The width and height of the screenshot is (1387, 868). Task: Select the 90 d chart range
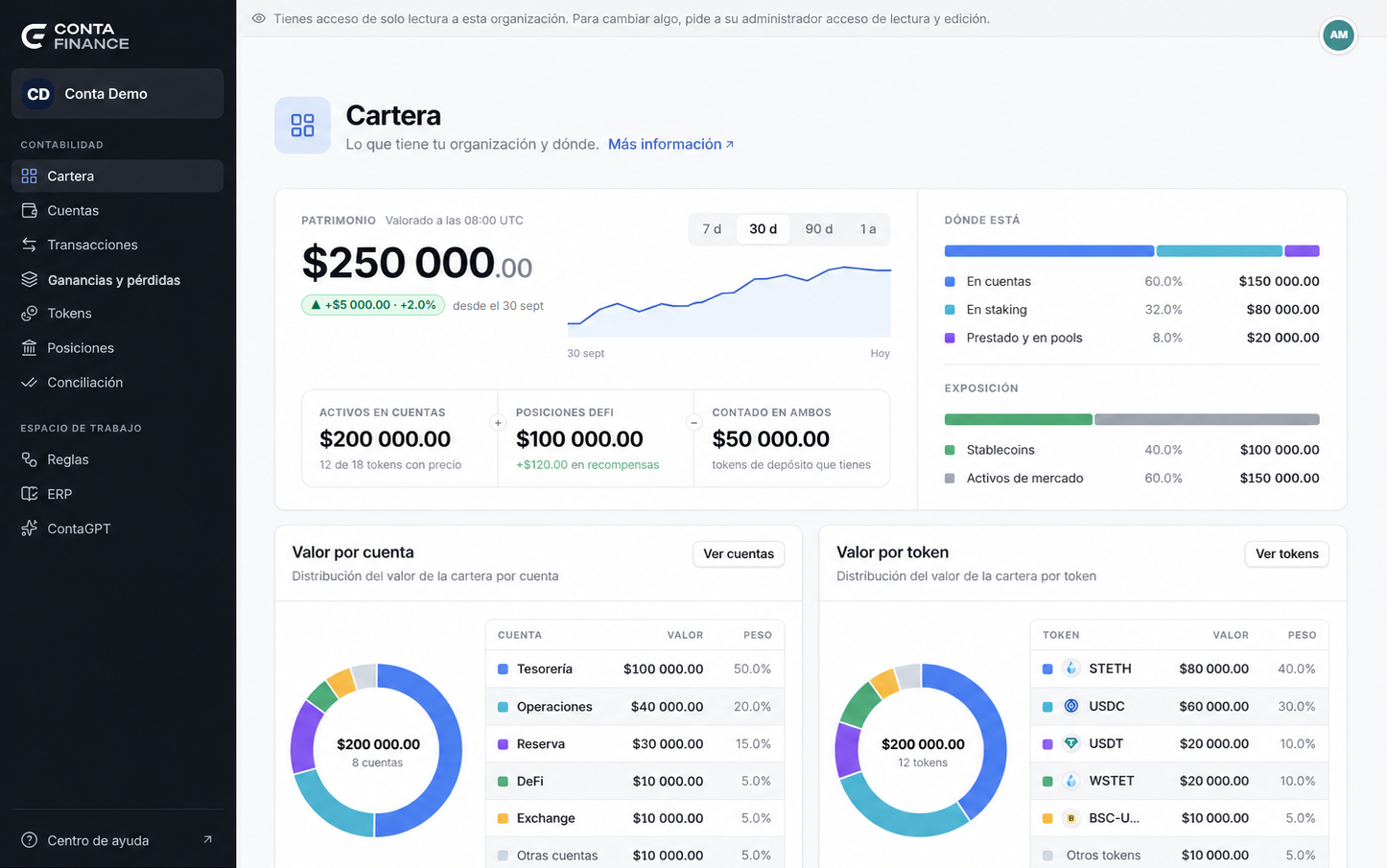click(819, 229)
